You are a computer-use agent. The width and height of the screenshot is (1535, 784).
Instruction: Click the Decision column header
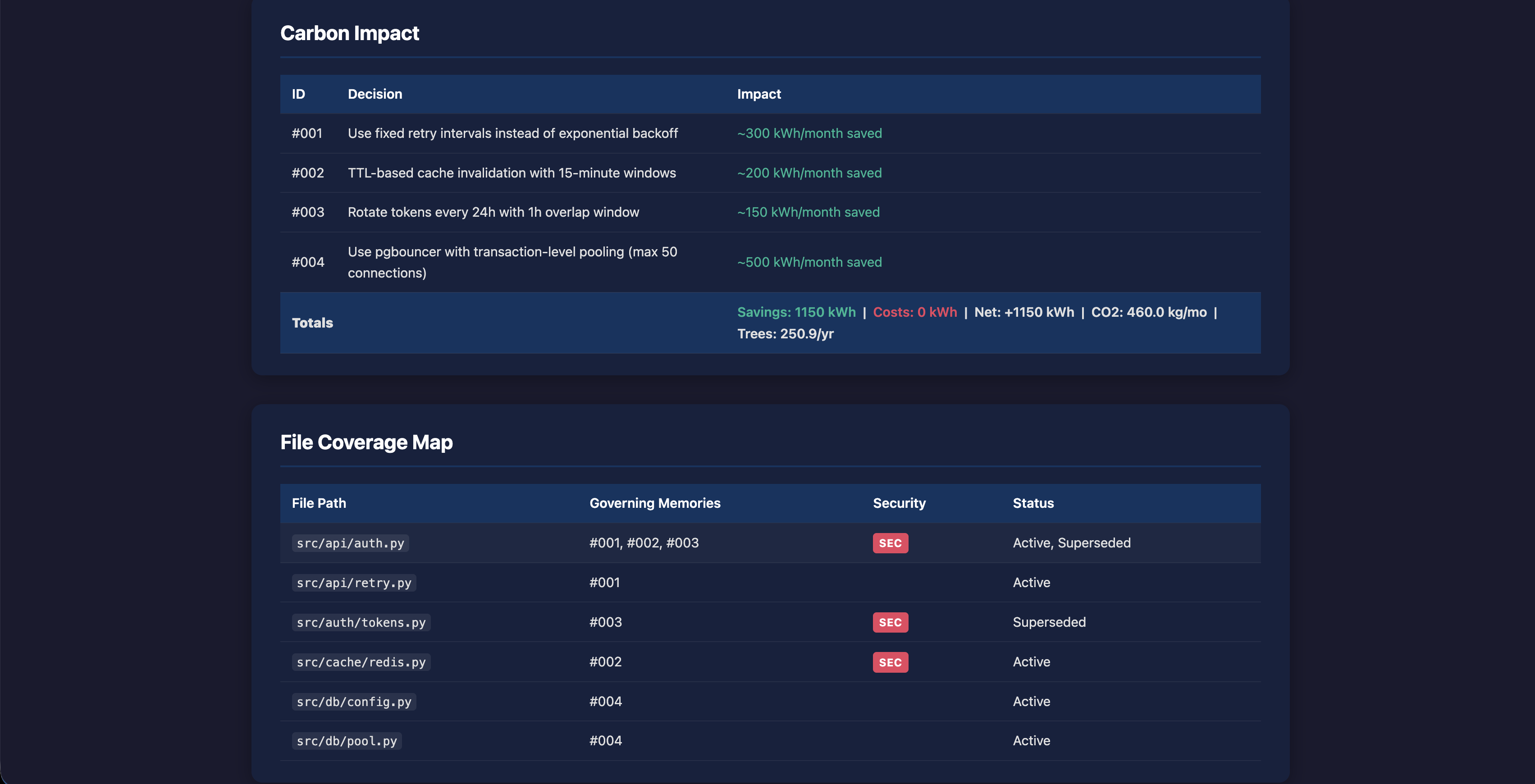point(375,94)
